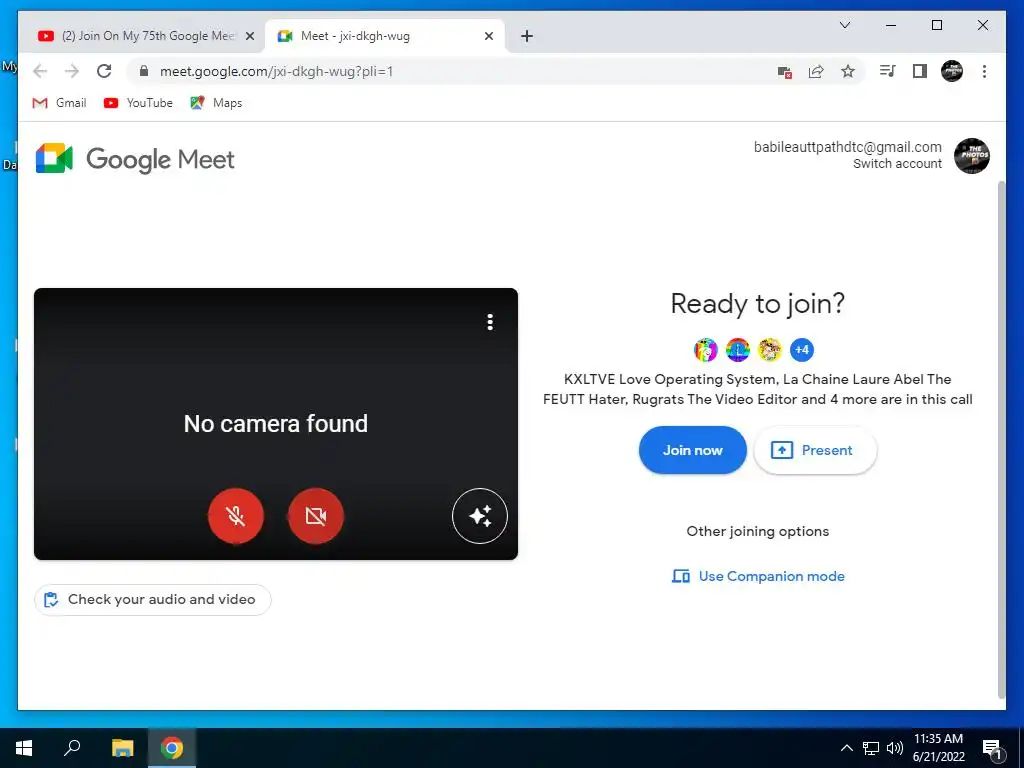Click the camera blocked icon in address bar
Viewport: 1024px width, 768px height.
click(784, 72)
